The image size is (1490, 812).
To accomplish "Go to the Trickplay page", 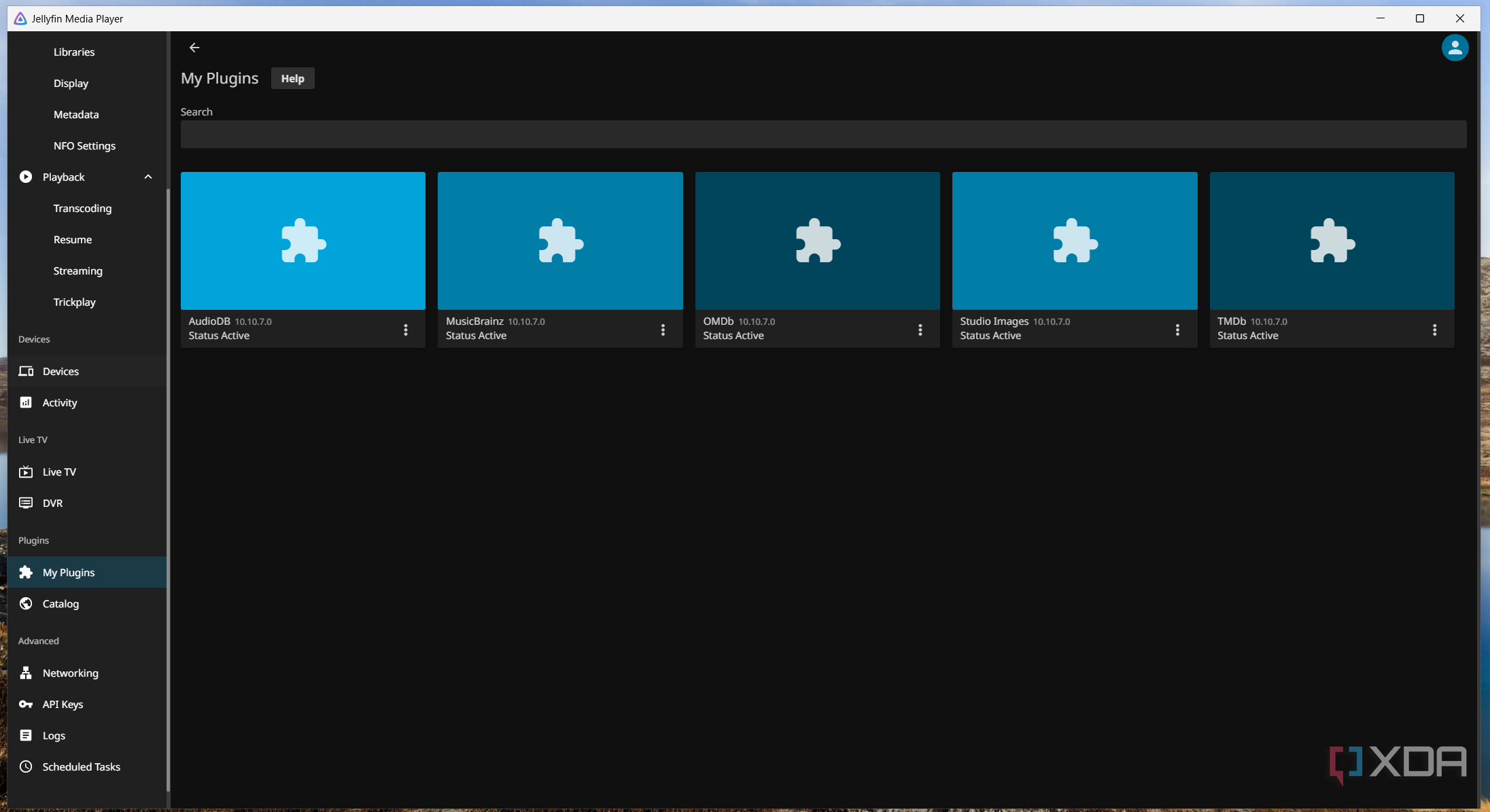I will 74,302.
